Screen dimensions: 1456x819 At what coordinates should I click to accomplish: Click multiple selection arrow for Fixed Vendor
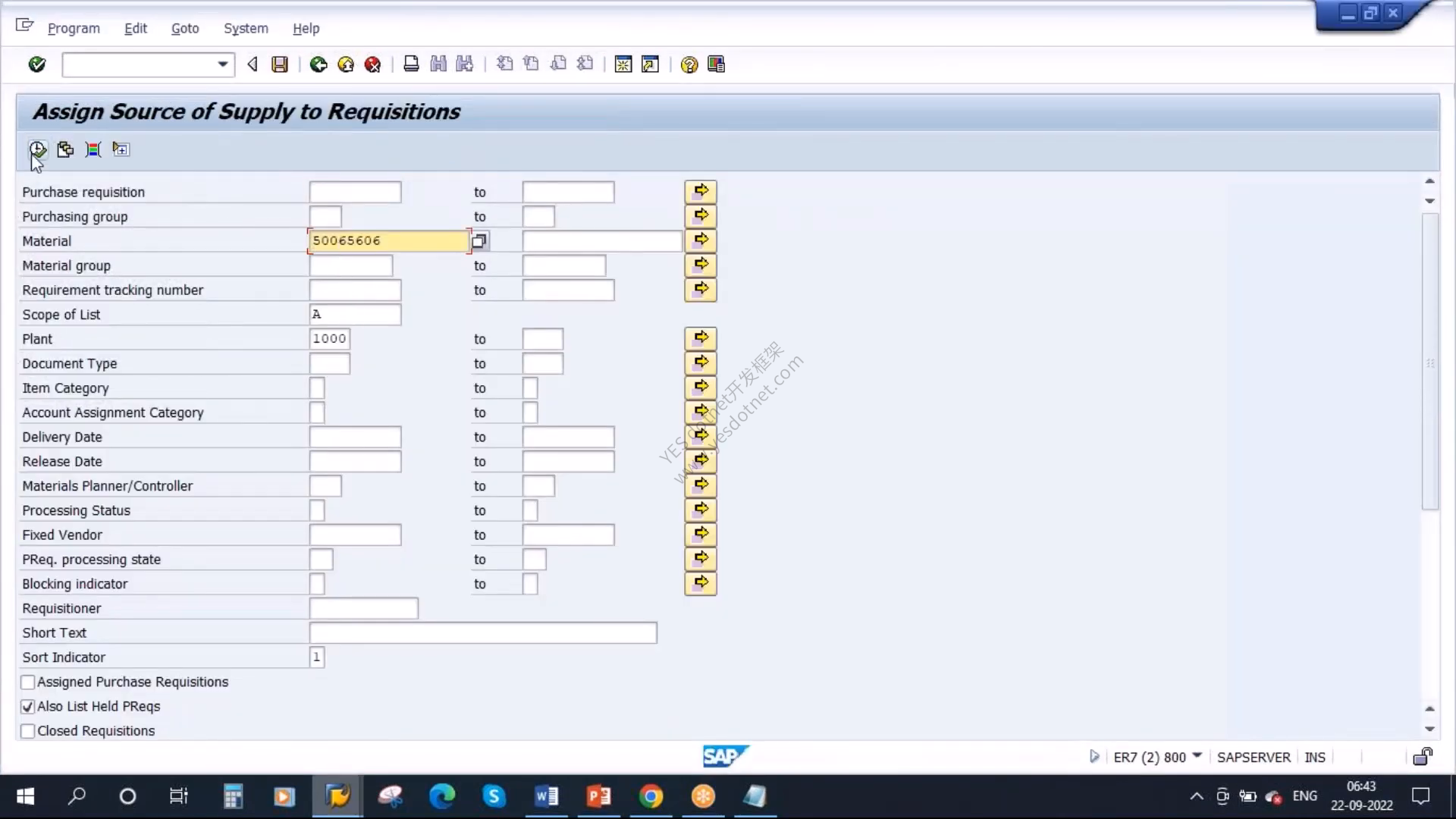[701, 534]
